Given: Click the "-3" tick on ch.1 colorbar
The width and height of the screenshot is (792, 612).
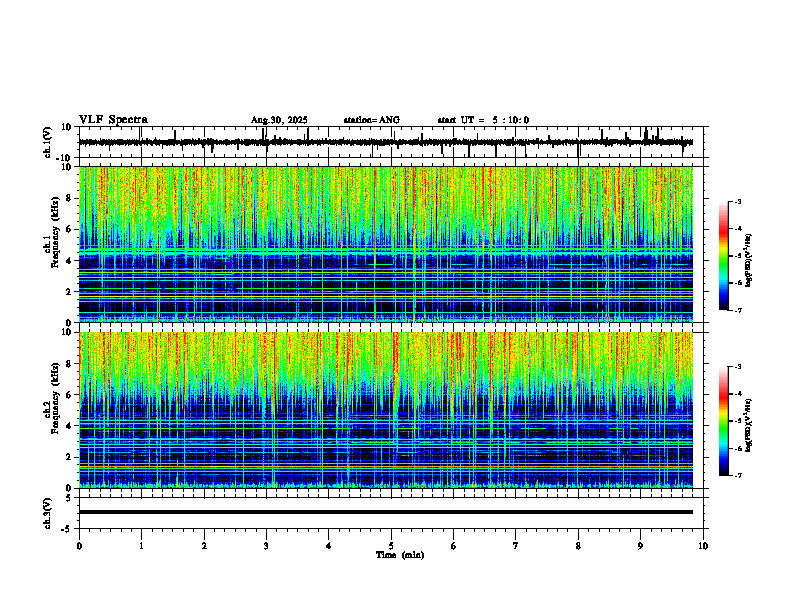Looking at the screenshot, I should tap(738, 201).
